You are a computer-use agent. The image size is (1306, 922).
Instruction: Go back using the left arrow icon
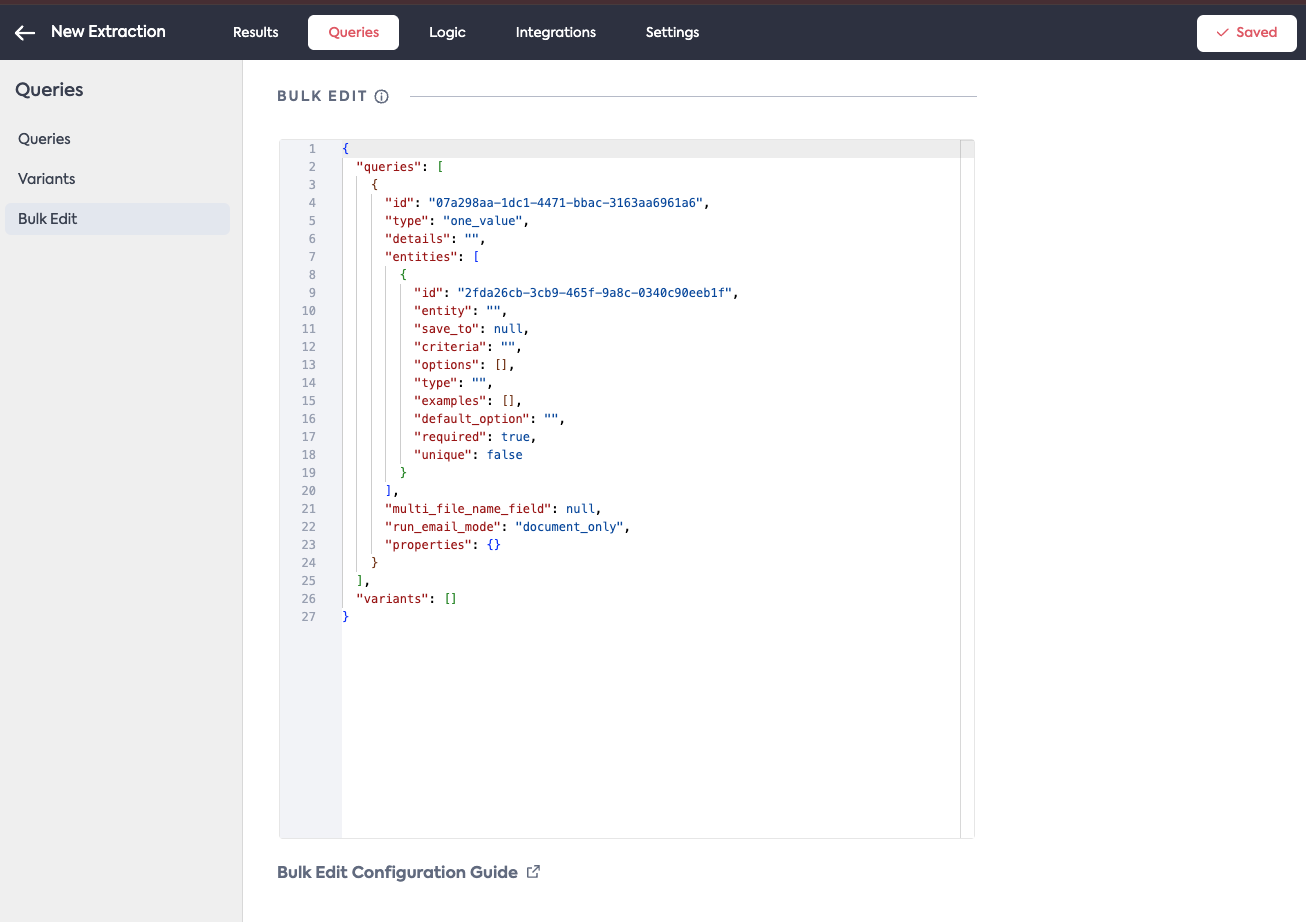coord(25,32)
